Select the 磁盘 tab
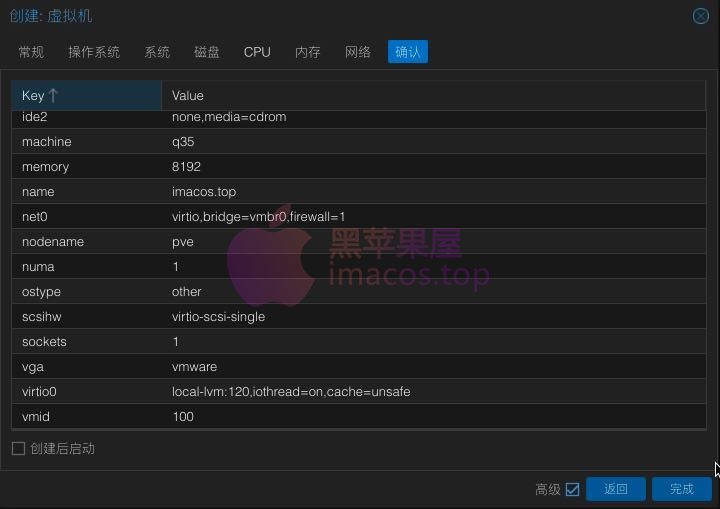The height and width of the screenshot is (509, 720). 207,52
